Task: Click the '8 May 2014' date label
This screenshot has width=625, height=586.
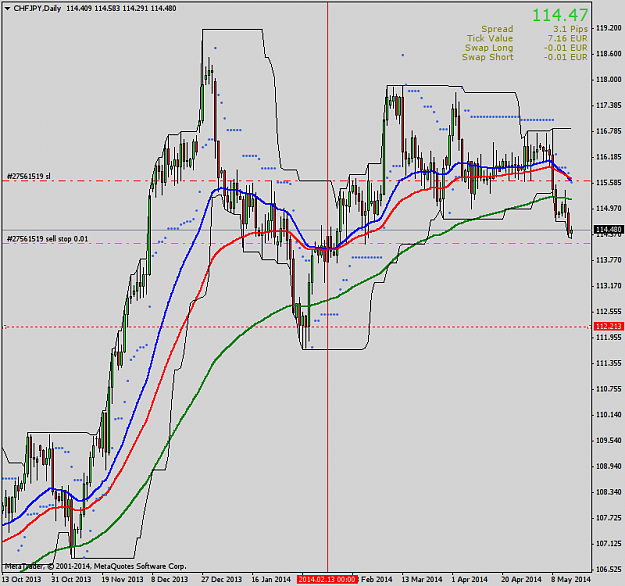Action: coord(570,579)
